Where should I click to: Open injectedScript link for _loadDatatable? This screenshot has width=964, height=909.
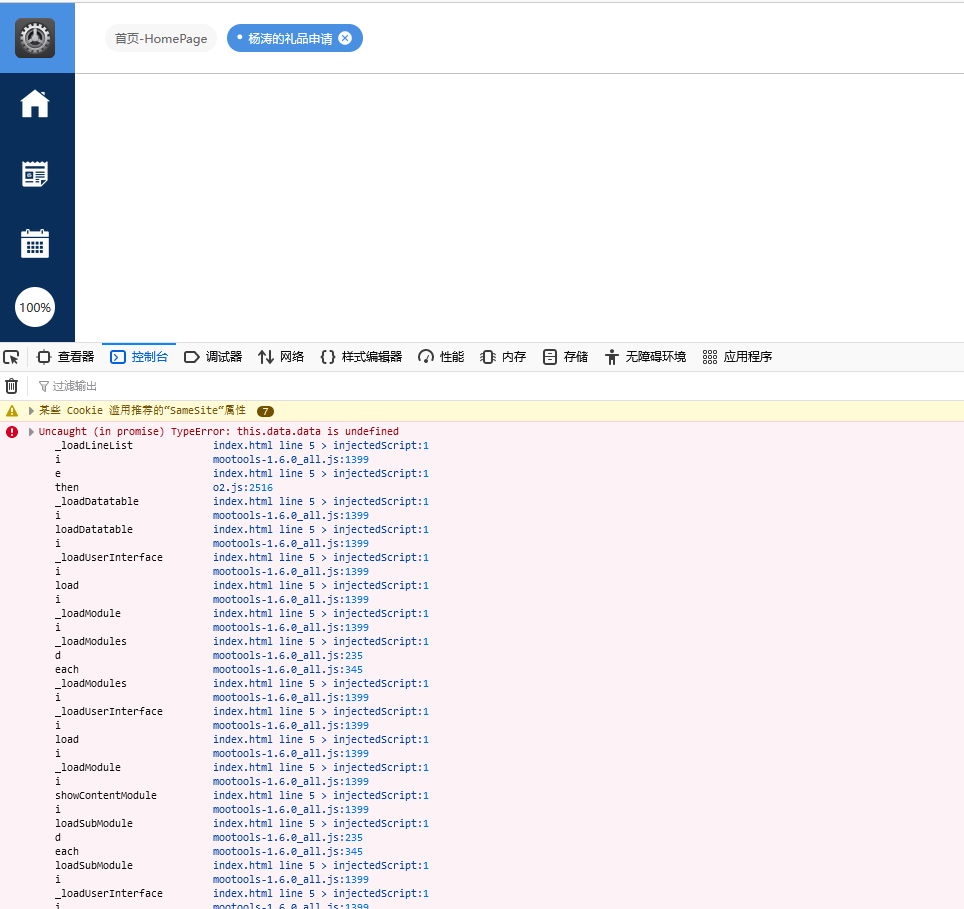(x=321, y=502)
